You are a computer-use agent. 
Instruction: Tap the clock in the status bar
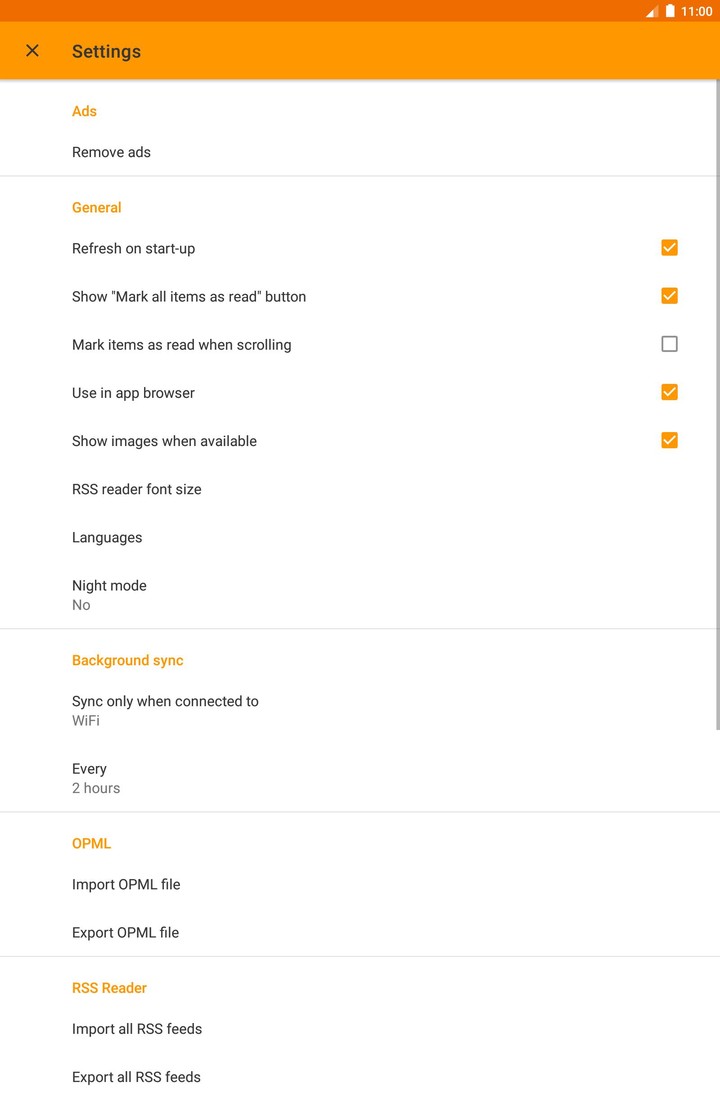tap(695, 11)
